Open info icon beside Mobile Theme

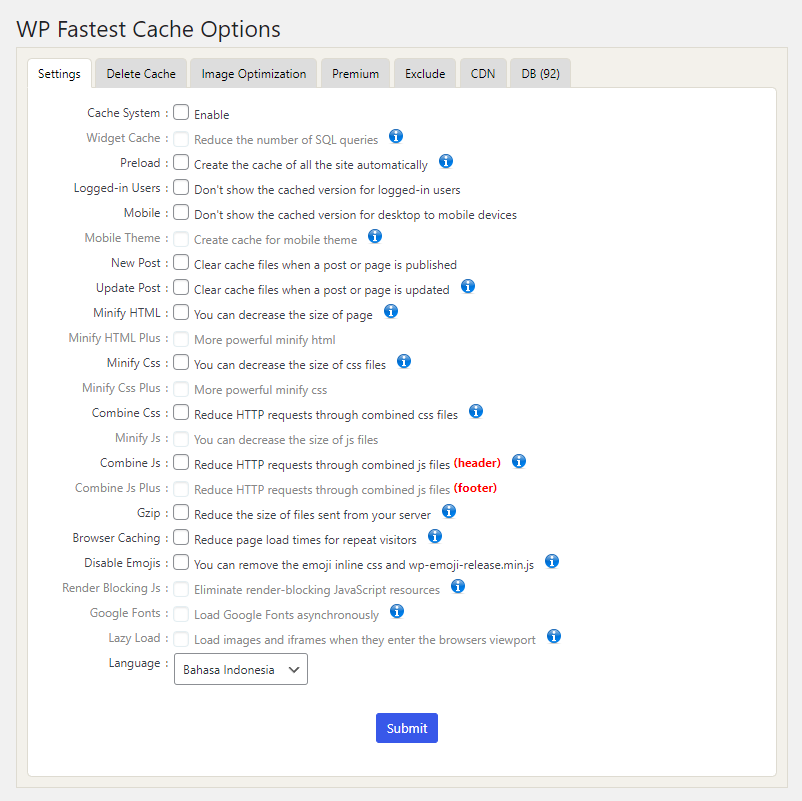pos(375,236)
